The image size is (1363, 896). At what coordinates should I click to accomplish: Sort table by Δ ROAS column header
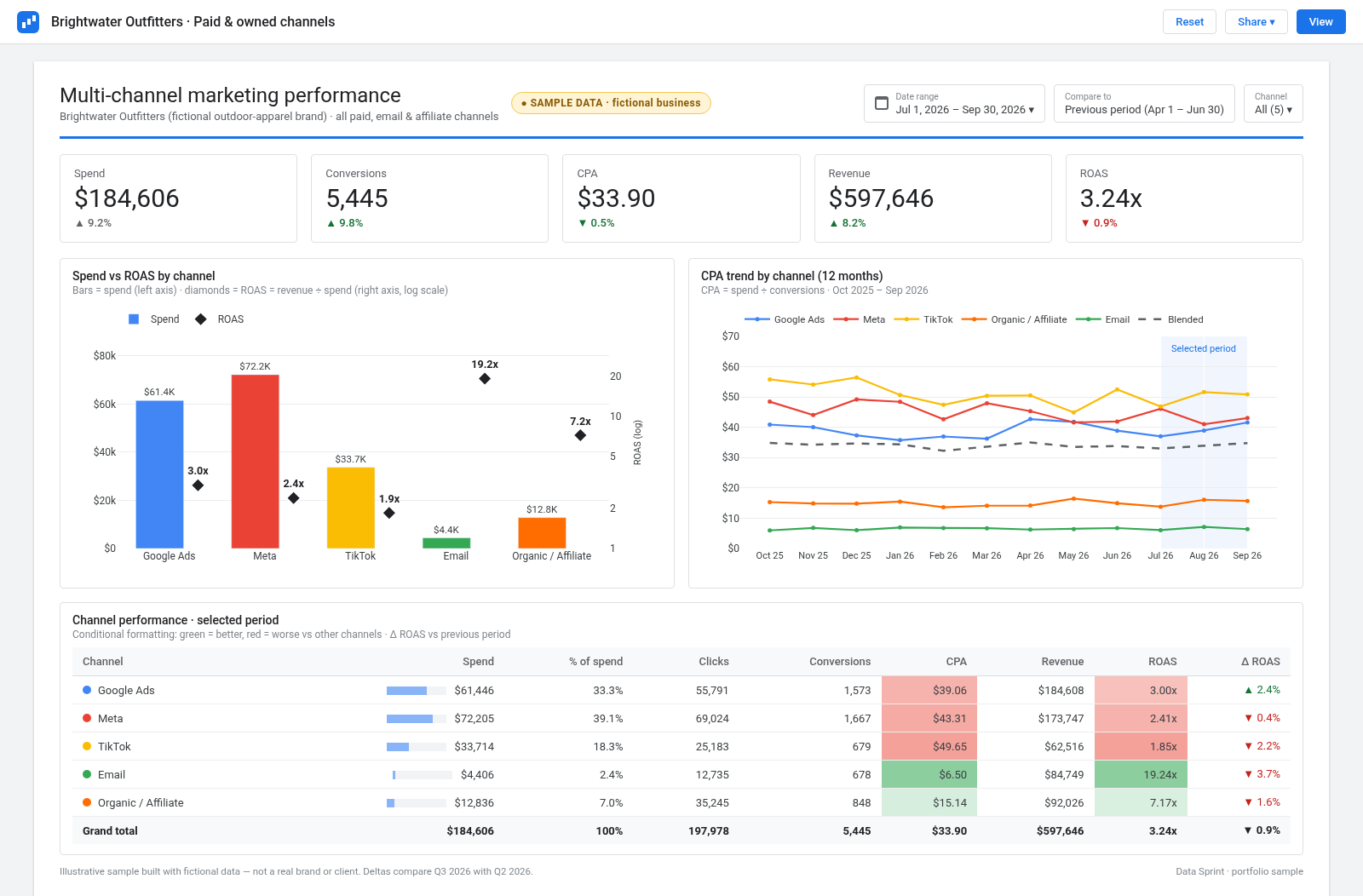[x=1260, y=662]
